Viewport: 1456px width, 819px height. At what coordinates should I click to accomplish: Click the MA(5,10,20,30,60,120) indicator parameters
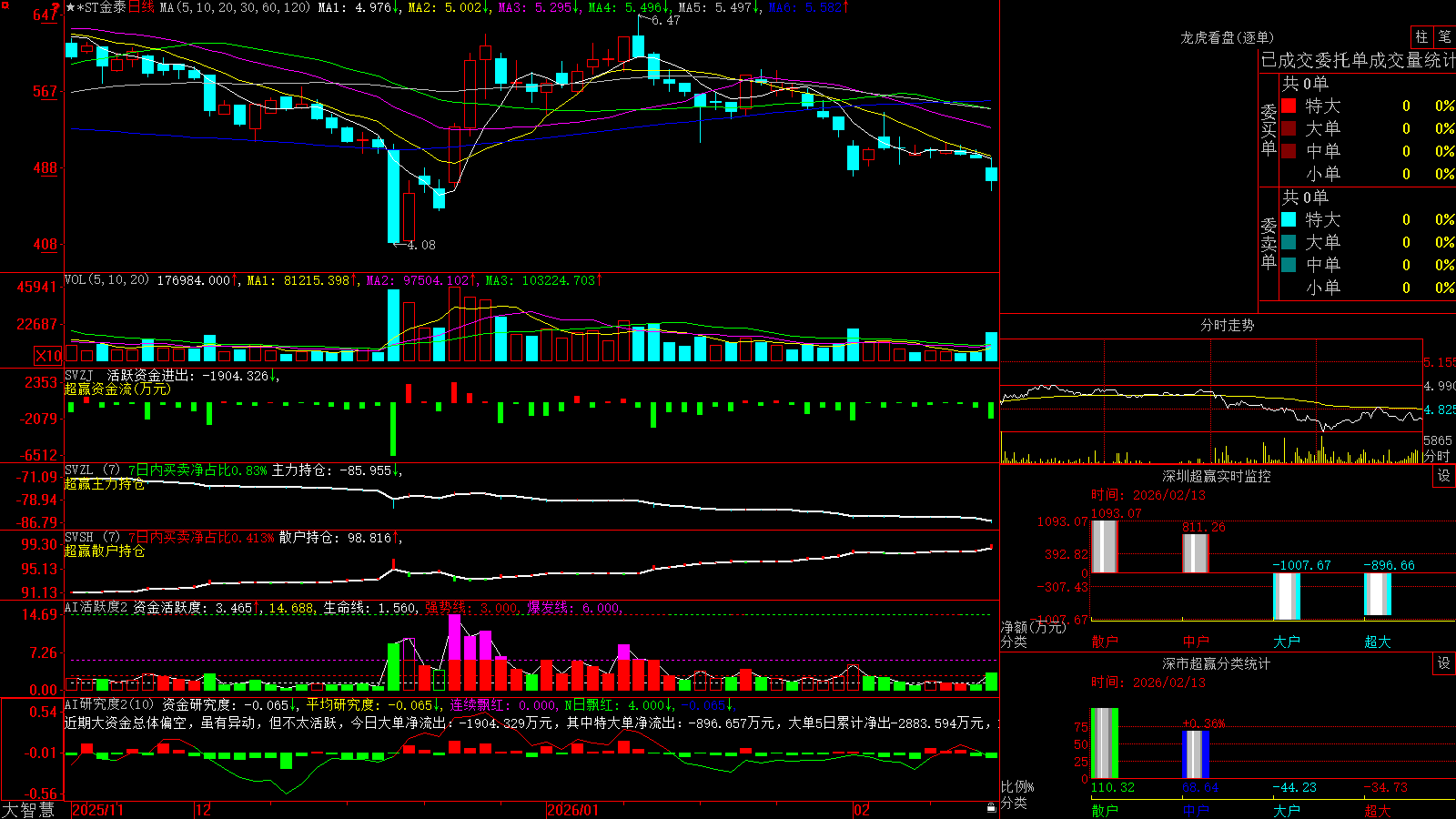click(235, 7)
